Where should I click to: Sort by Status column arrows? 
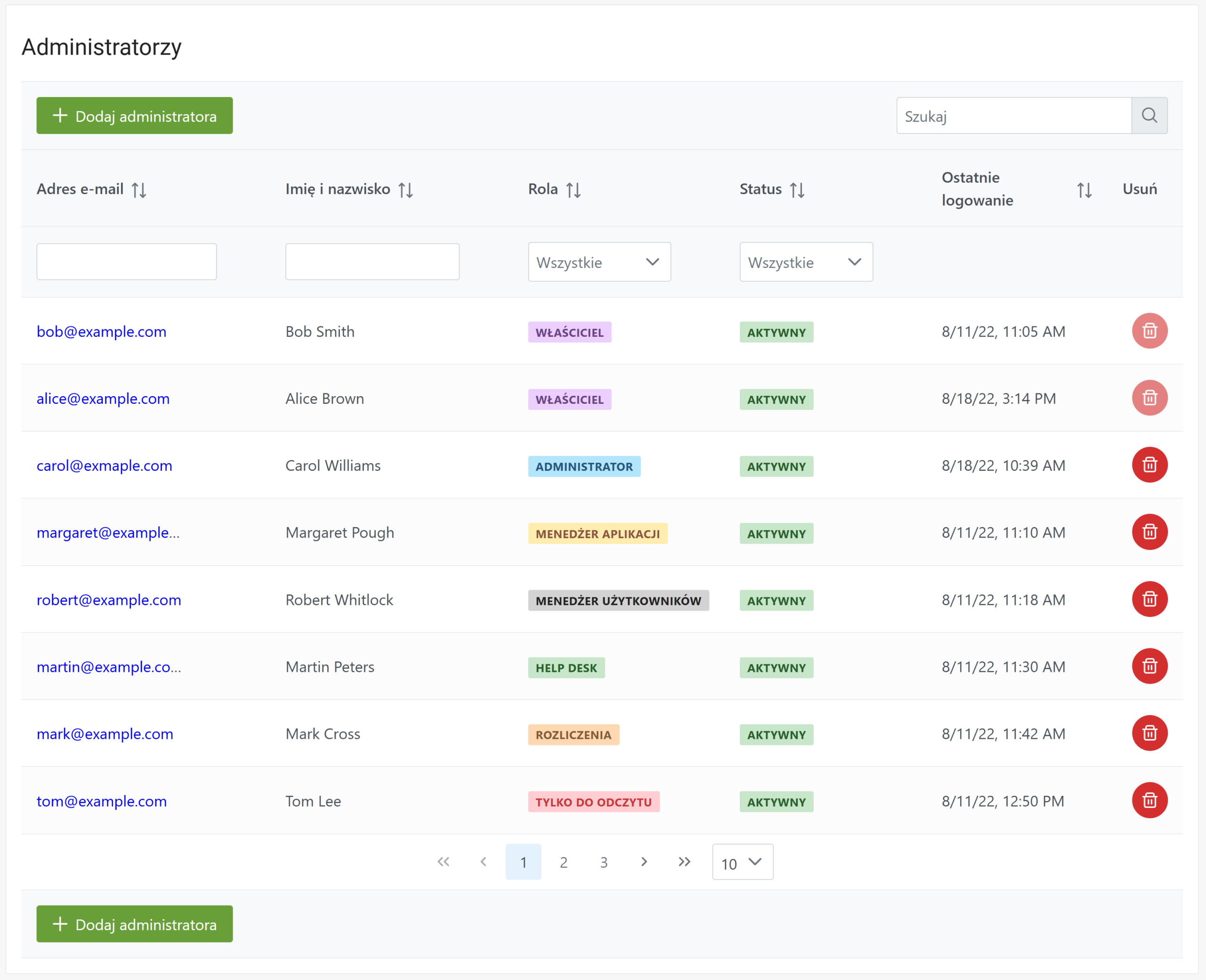[x=797, y=190]
